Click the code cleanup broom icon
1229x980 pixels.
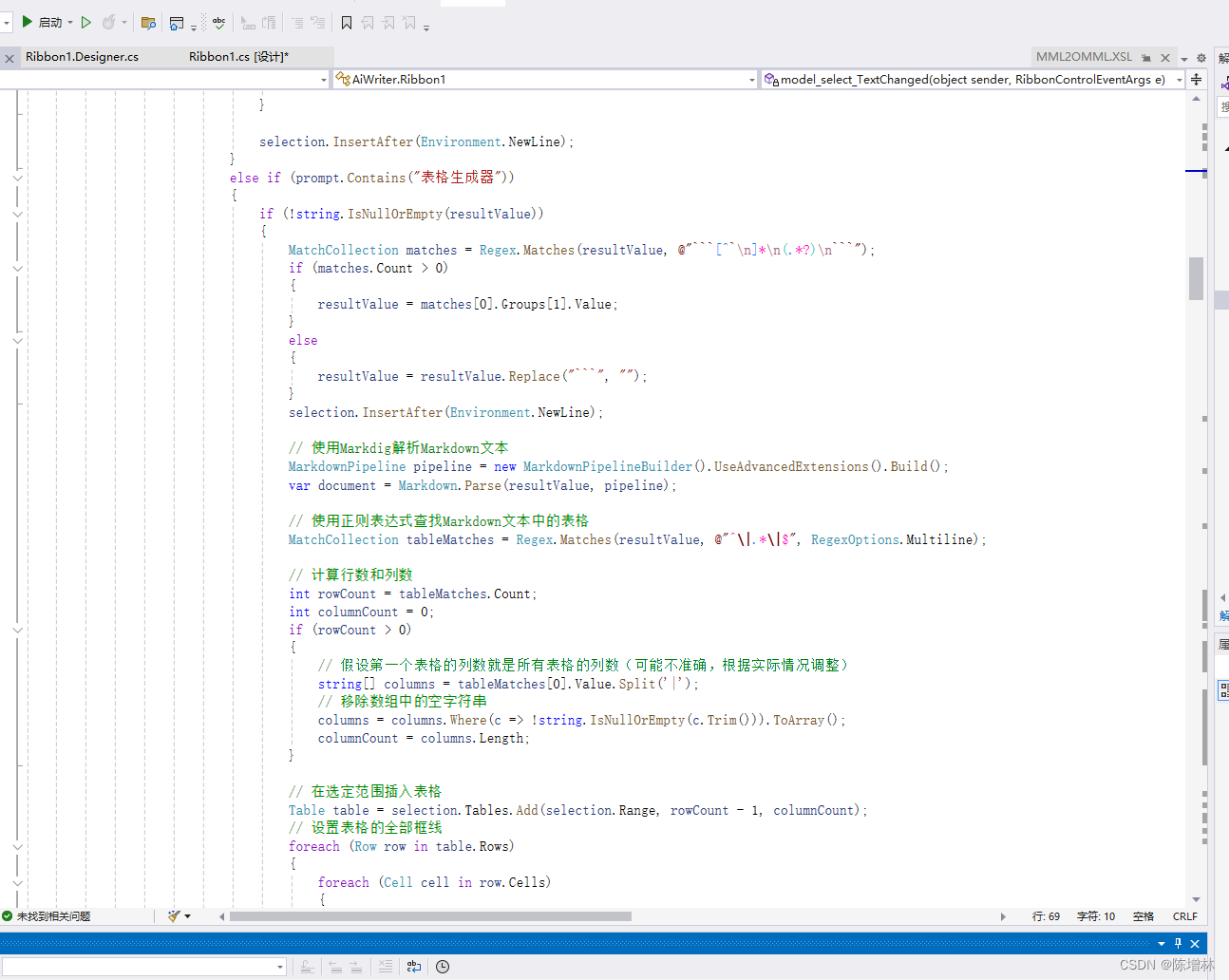coord(174,916)
